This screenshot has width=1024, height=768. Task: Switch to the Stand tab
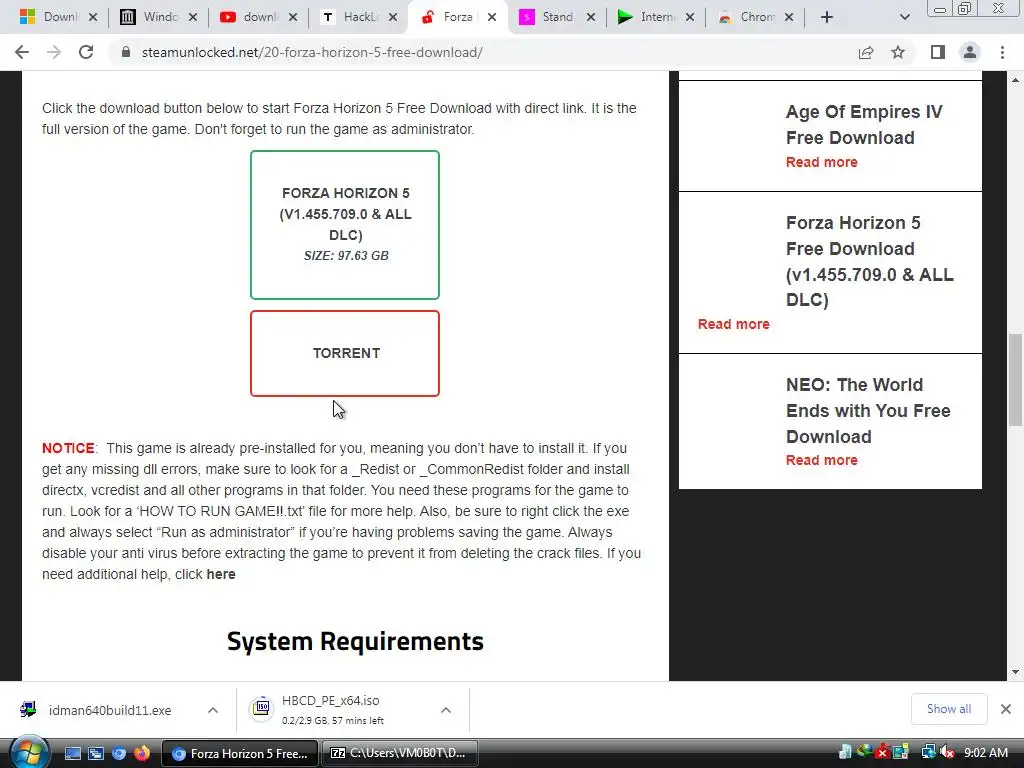tap(547, 17)
